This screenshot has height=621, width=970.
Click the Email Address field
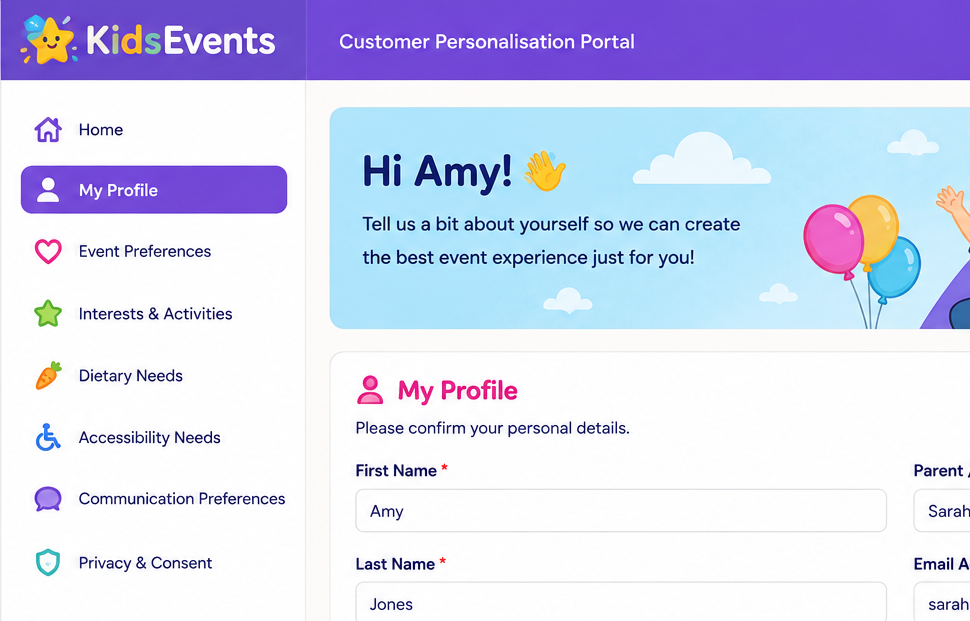[942, 602]
